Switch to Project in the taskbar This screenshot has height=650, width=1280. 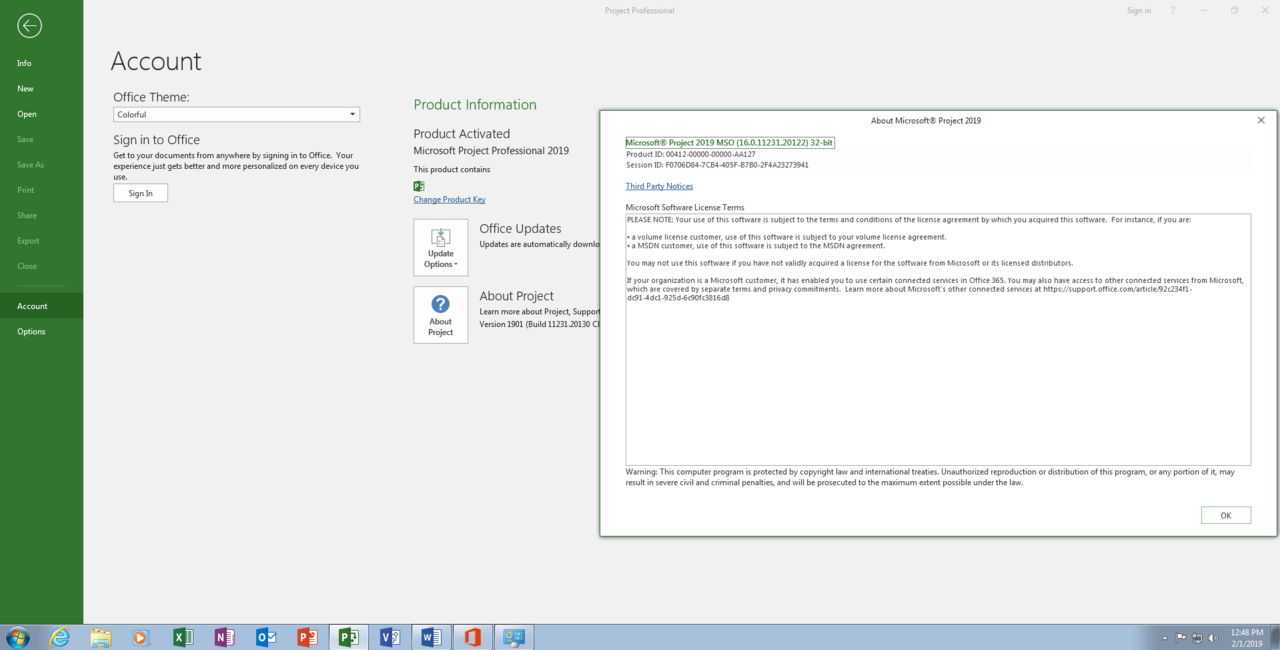349,637
